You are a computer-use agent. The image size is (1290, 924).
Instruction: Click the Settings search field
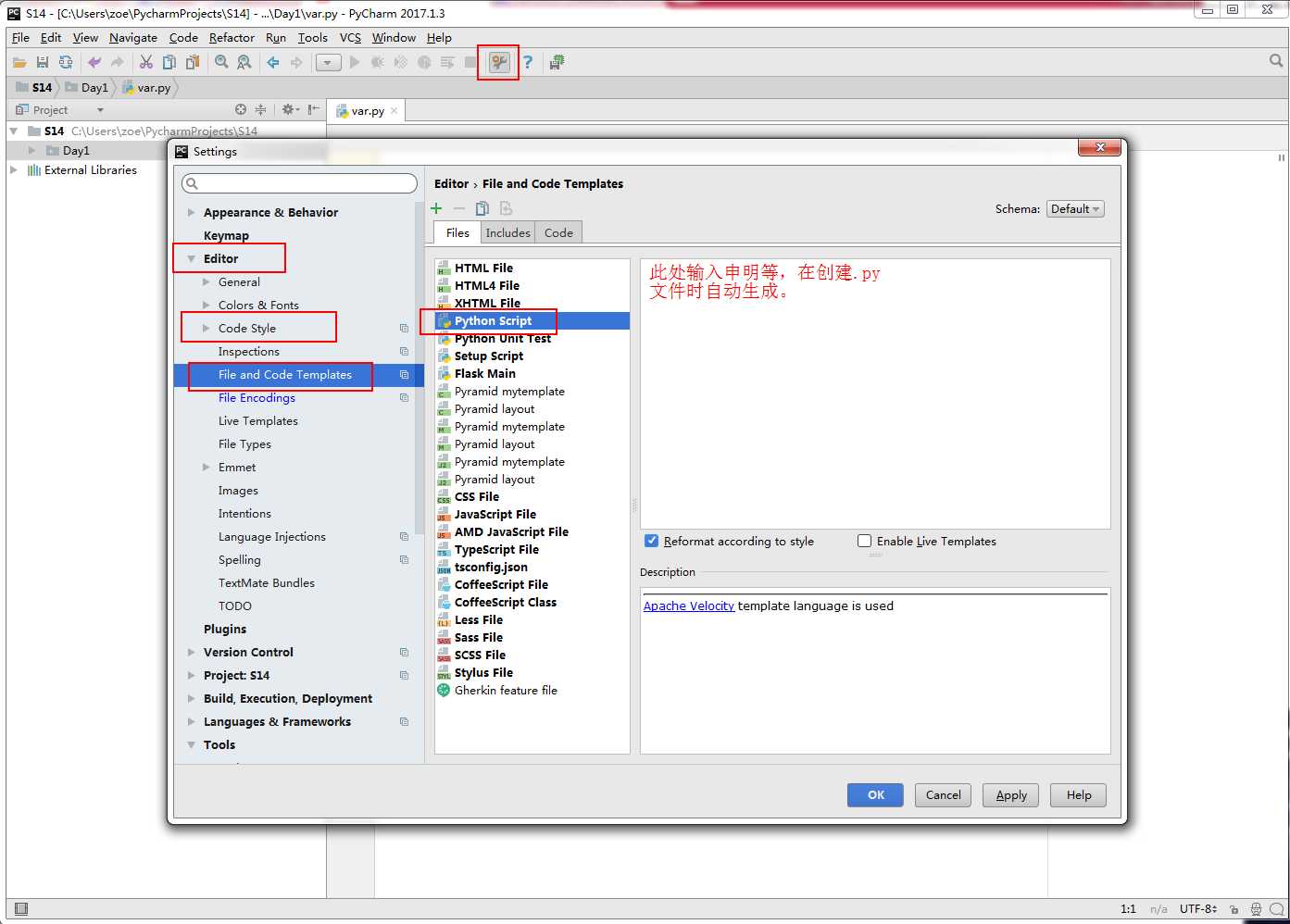(x=300, y=183)
